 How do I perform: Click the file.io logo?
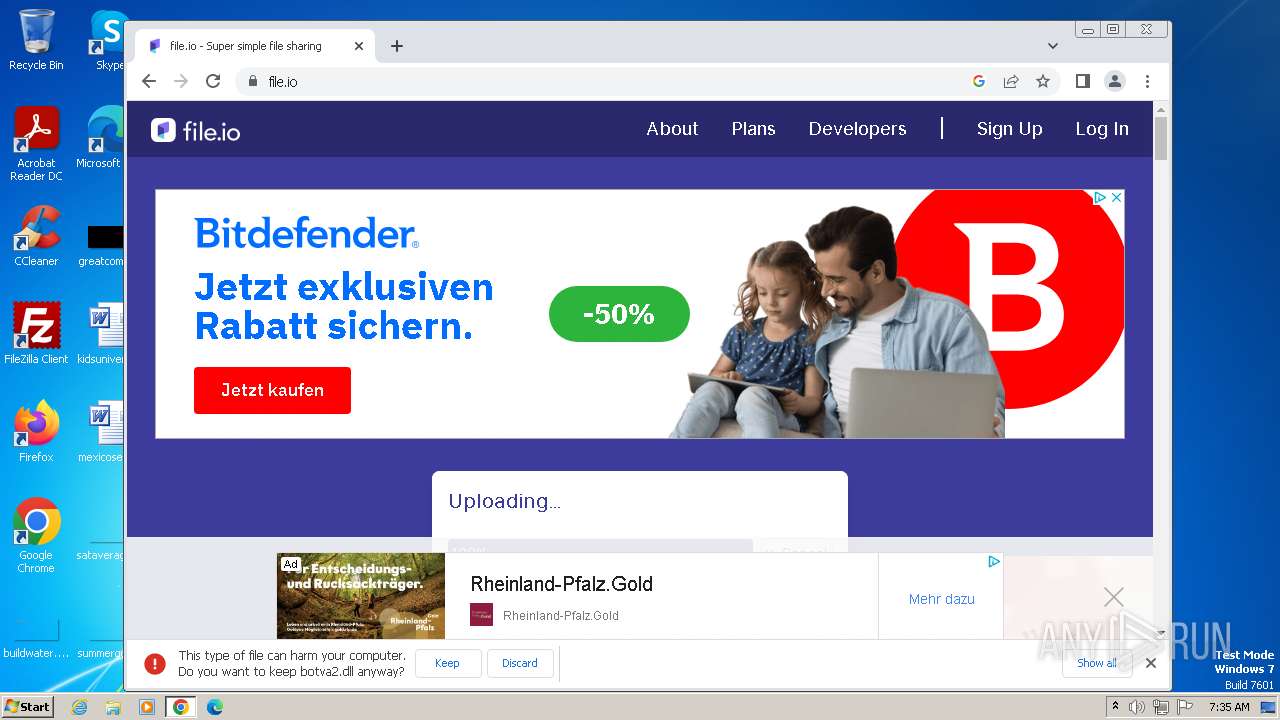(x=196, y=130)
